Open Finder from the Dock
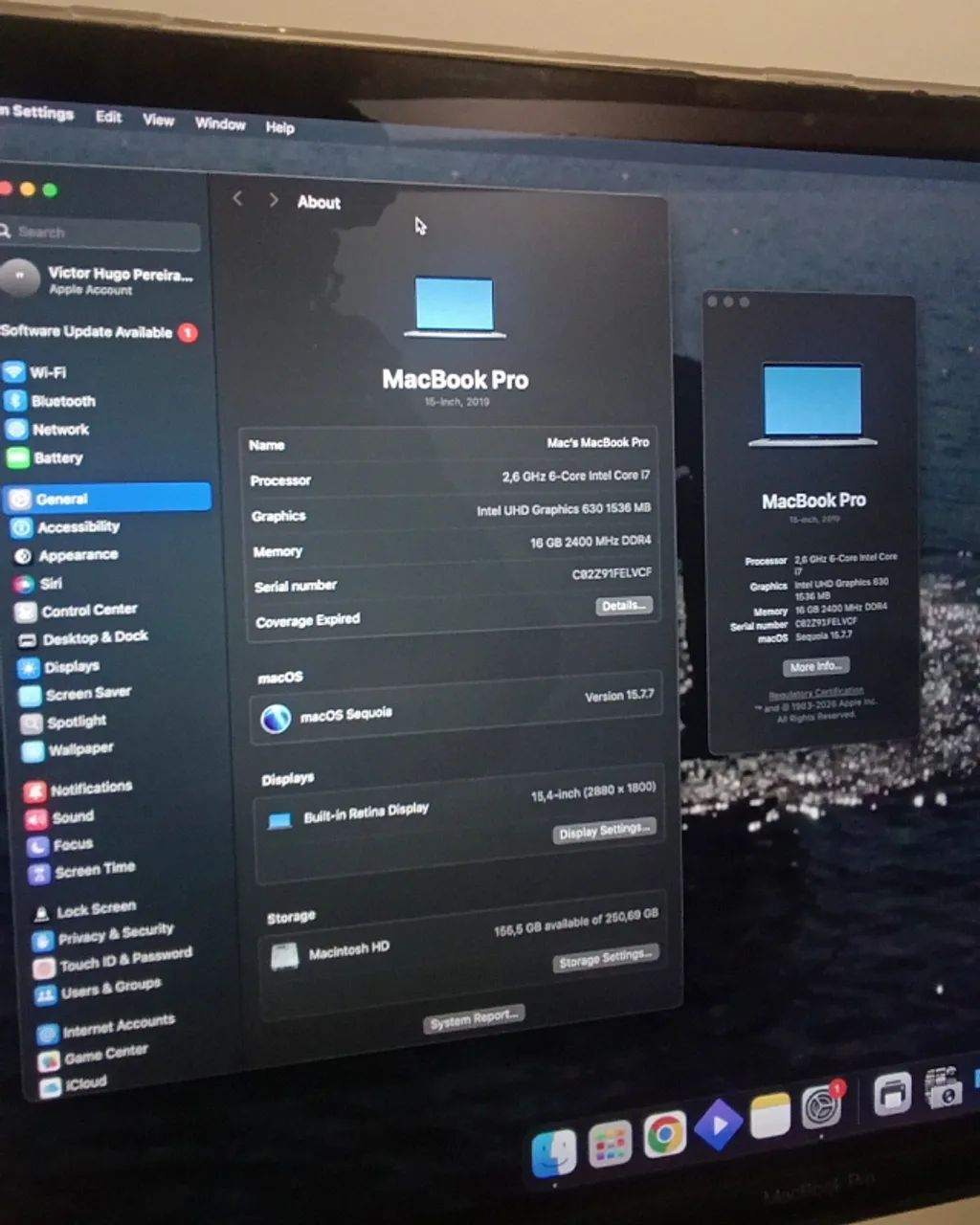The width and height of the screenshot is (980, 1225). tap(554, 1152)
